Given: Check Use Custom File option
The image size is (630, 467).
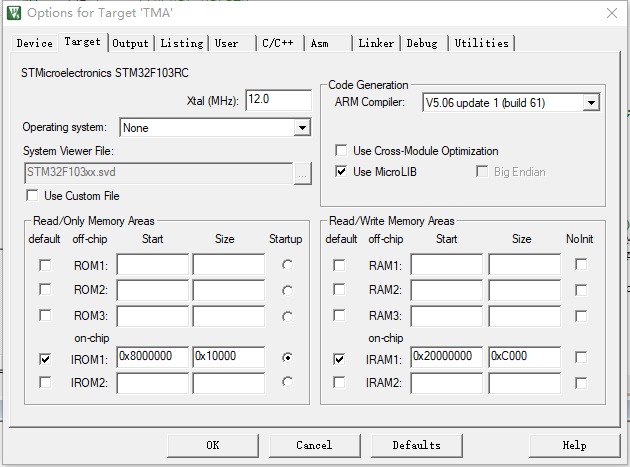Looking at the screenshot, I should point(33,196).
